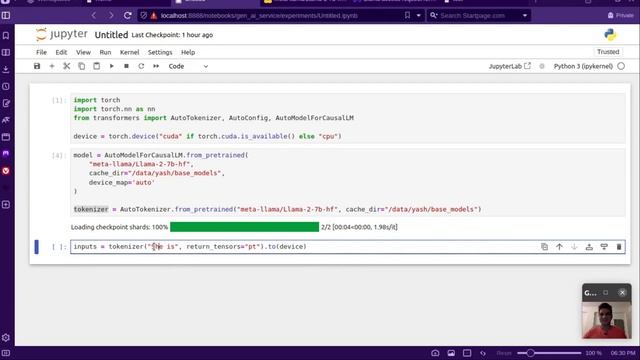Click the AutoModelForCausalLM.from_pretrained code cell
This screenshot has width=640, height=360.
tap(348, 182)
